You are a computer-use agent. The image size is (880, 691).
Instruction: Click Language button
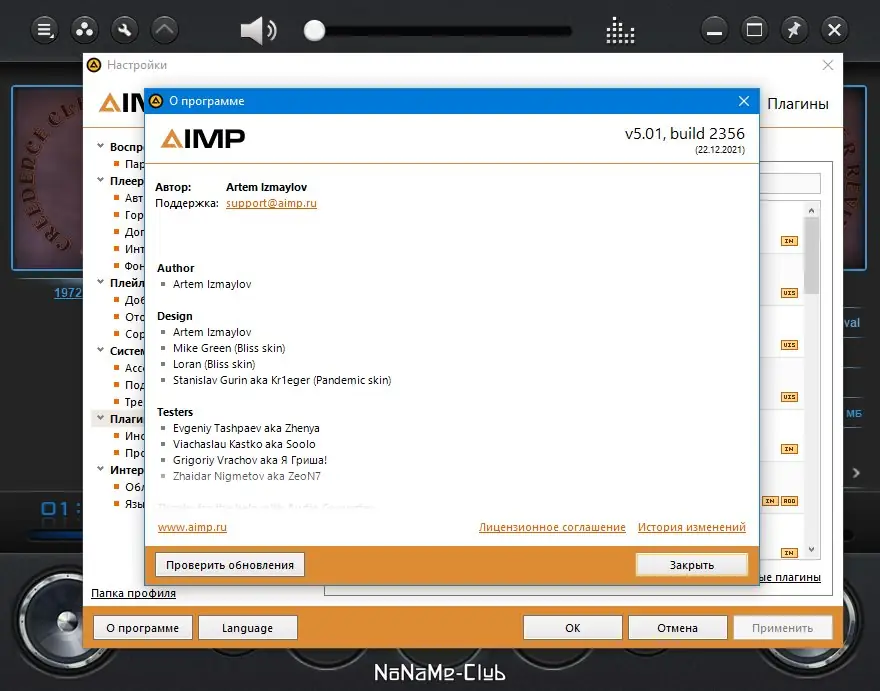point(248,628)
